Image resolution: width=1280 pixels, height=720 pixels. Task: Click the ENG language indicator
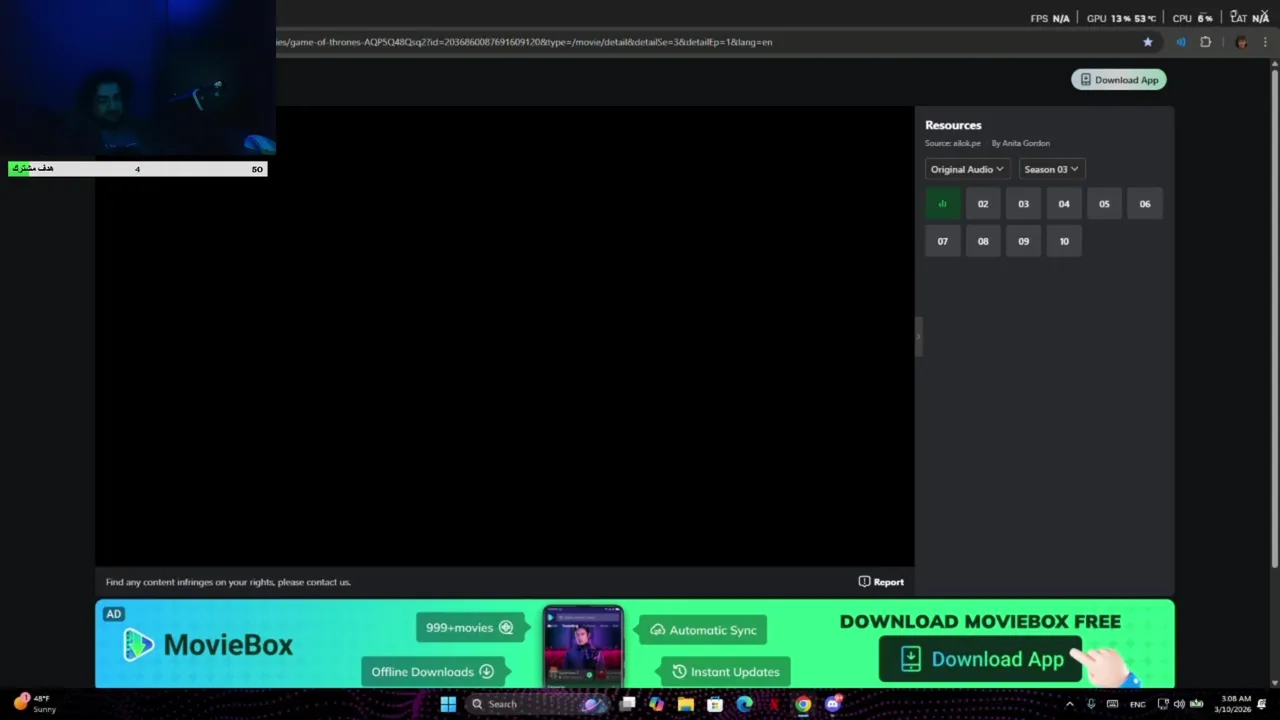[1138, 704]
